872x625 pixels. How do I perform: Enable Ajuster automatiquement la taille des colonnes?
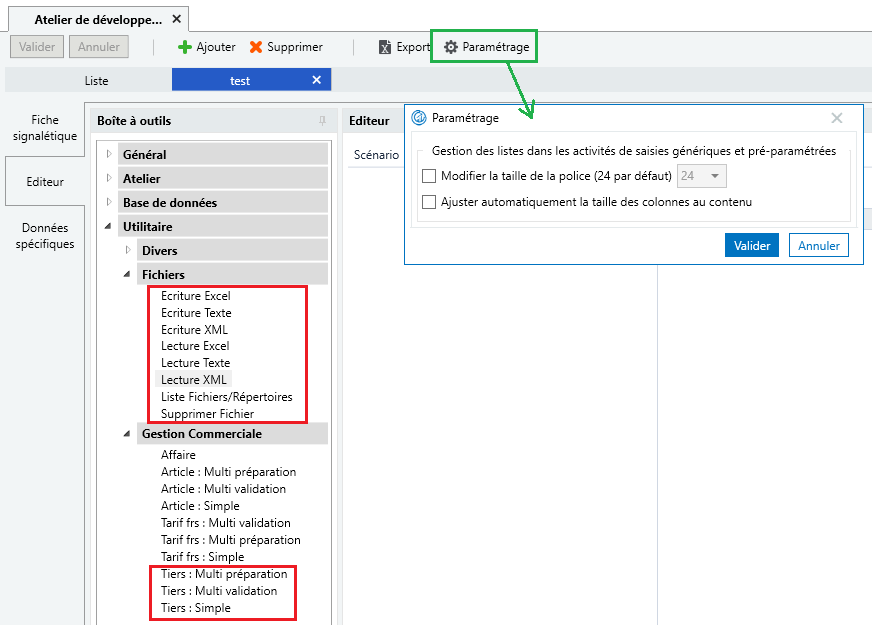tap(429, 202)
